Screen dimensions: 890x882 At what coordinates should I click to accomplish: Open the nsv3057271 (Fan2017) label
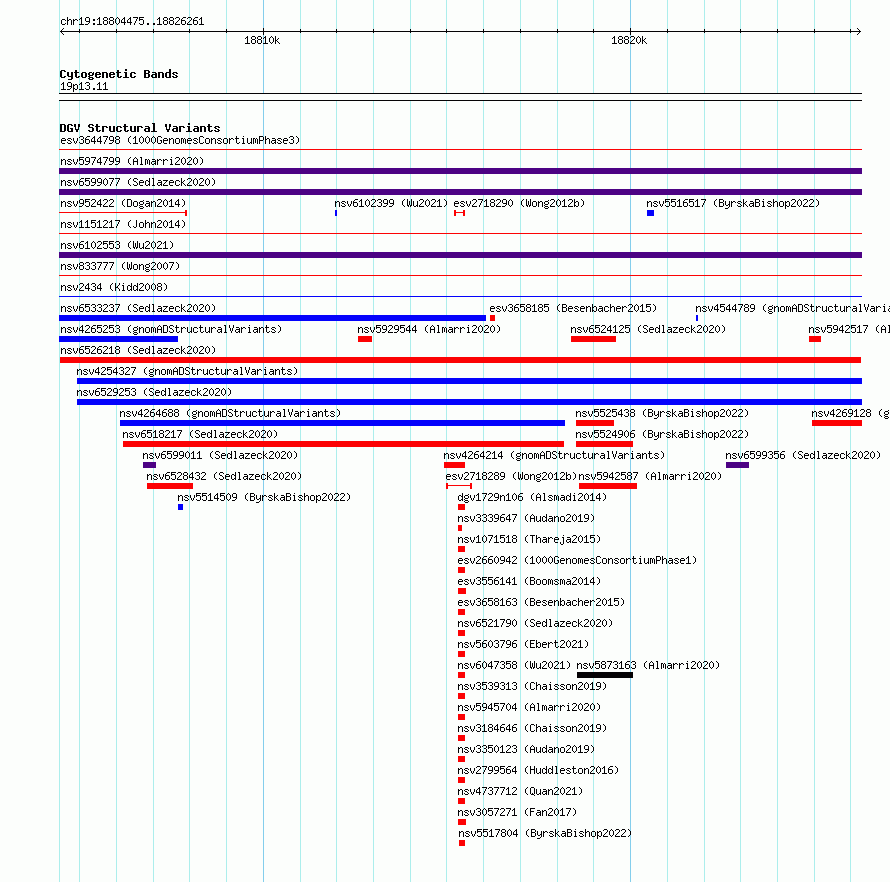coord(517,812)
